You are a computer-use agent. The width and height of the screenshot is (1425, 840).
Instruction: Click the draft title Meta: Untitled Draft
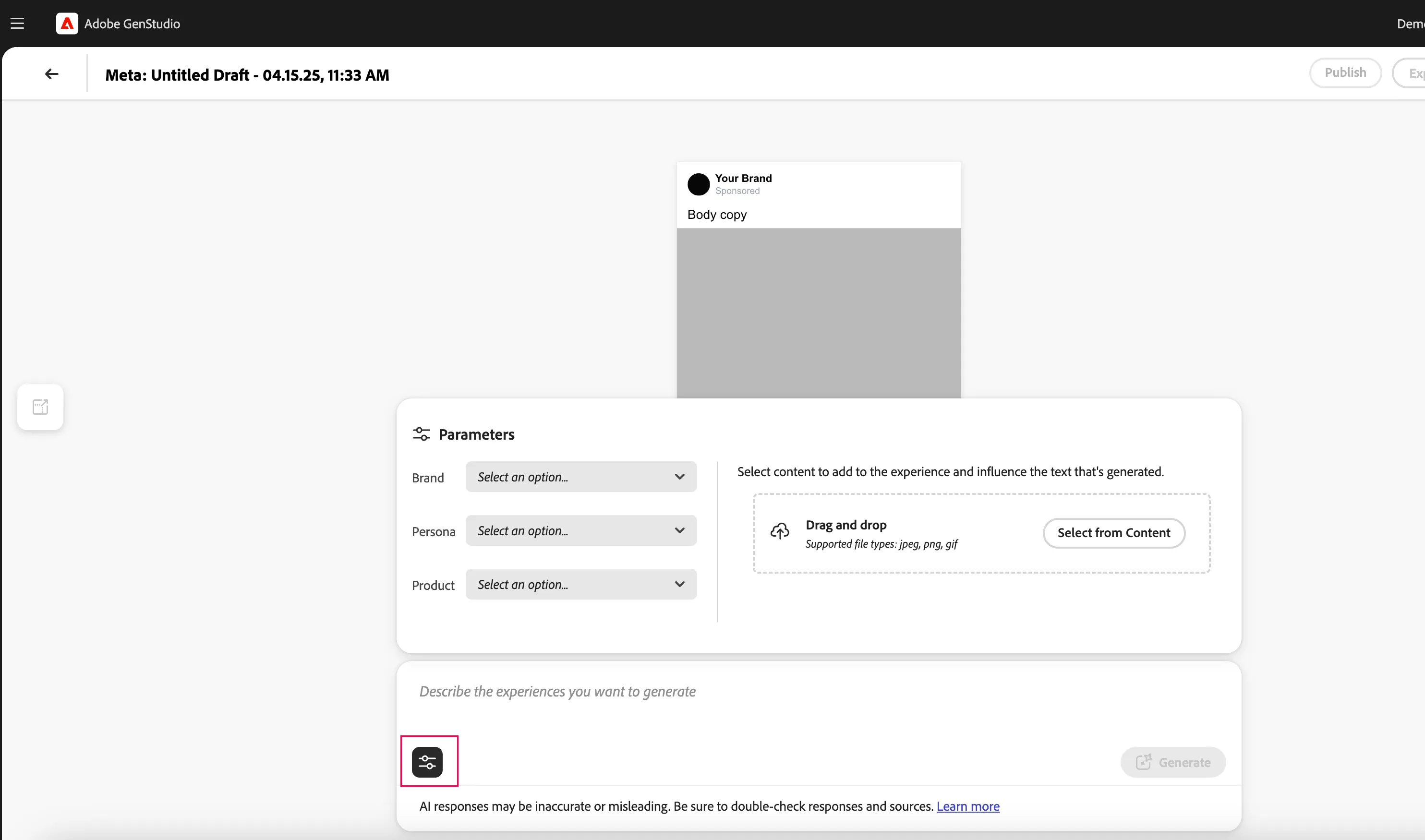(247, 75)
